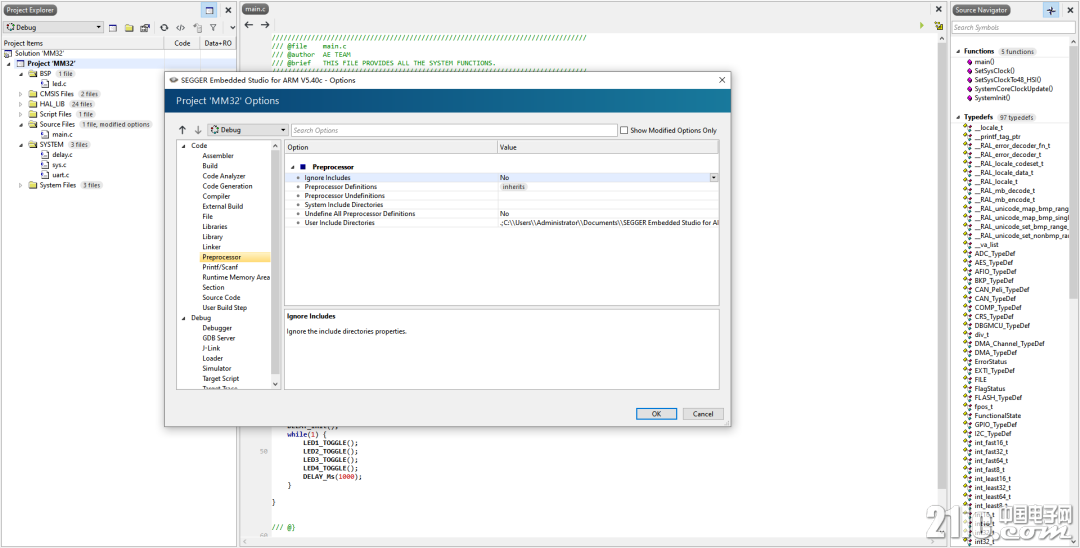
Task: Click the Option column header in the dialog
Action: pos(391,147)
